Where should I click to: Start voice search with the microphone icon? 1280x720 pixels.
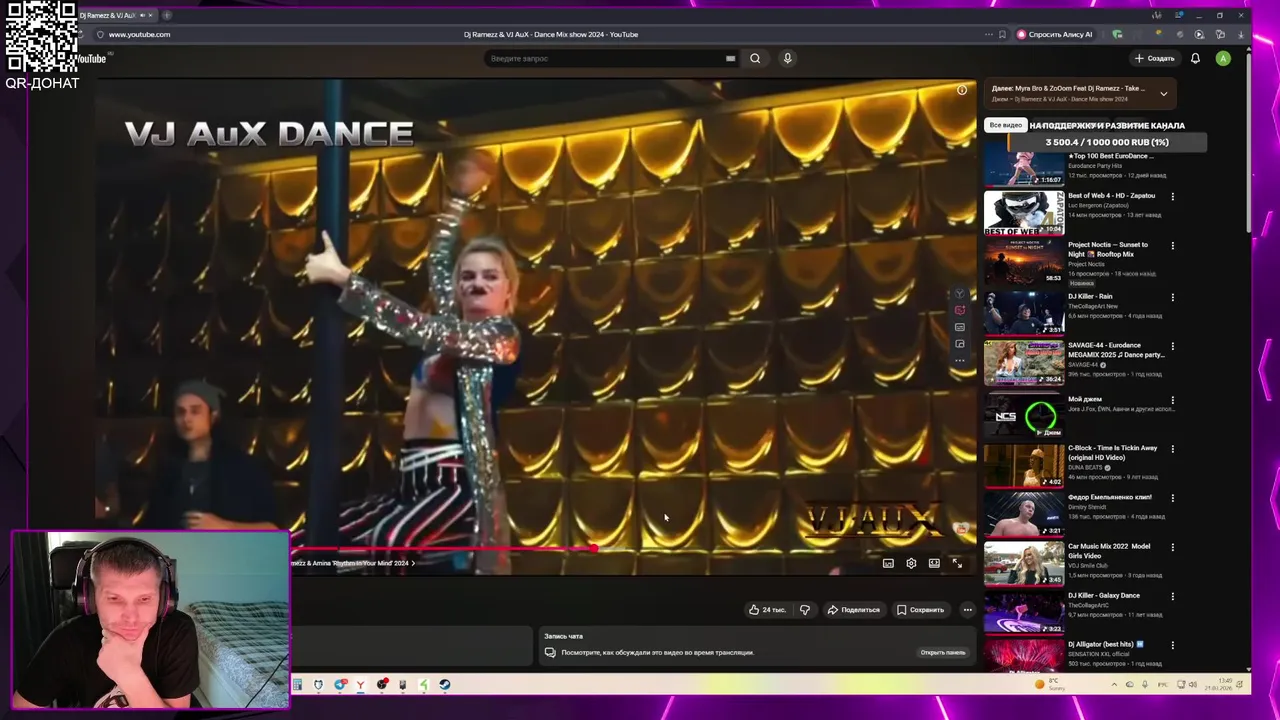point(787,58)
